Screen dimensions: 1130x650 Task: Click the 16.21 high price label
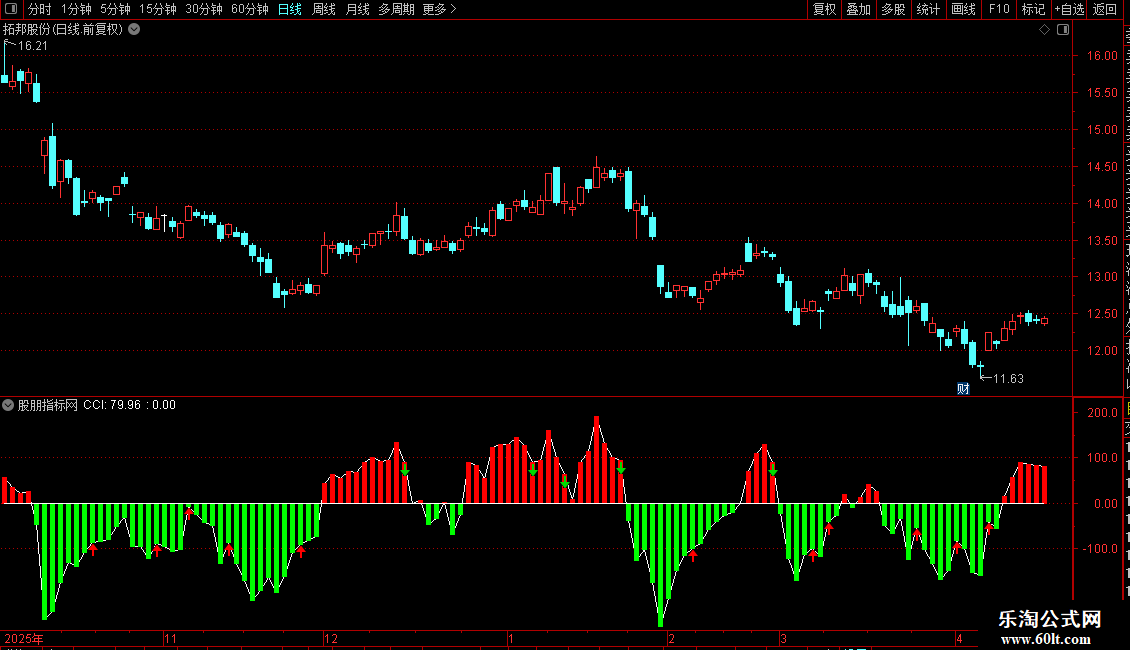tap(32, 46)
